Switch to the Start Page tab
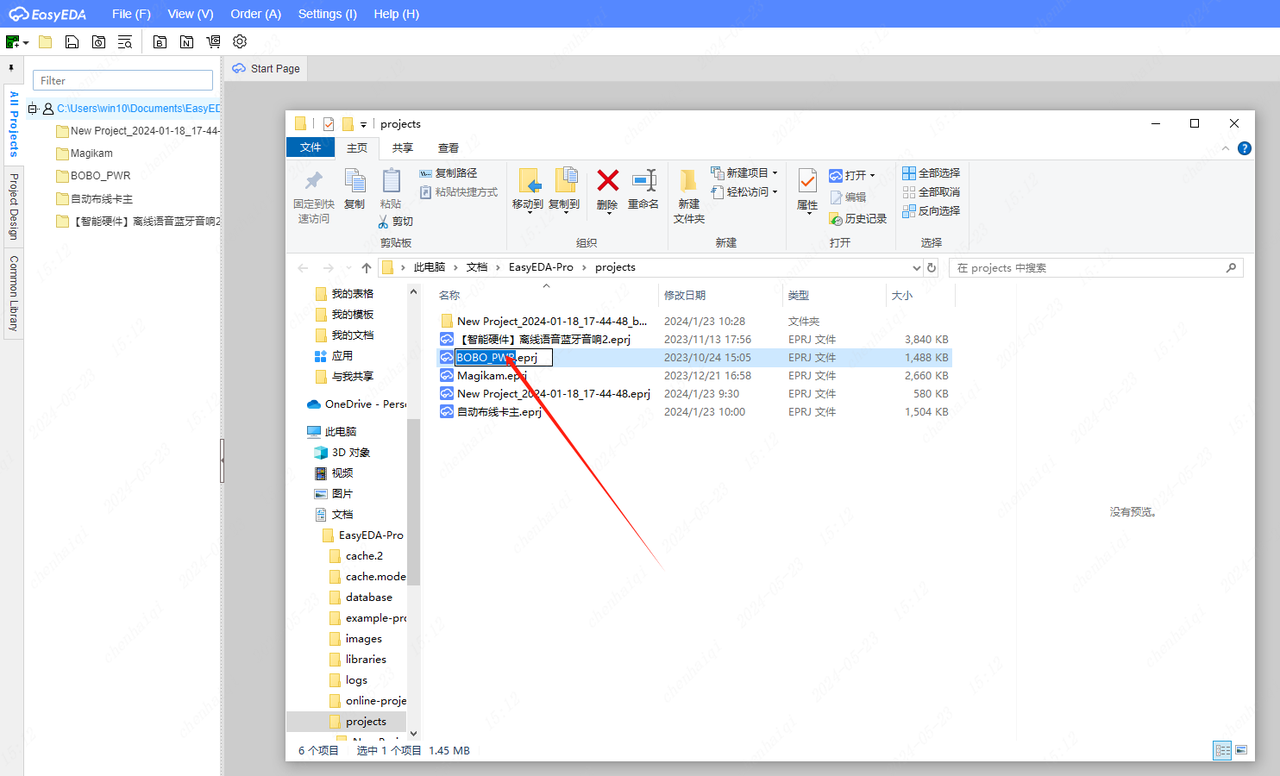 pyautogui.click(x=266, y=68)
